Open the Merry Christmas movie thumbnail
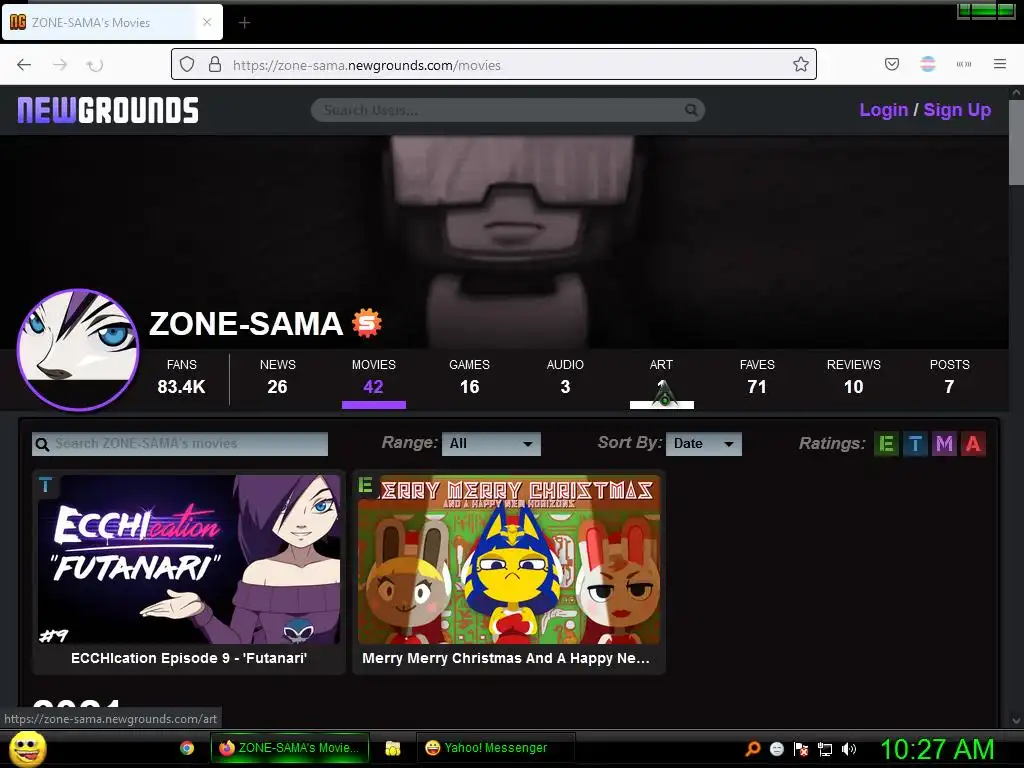 (509, 559)
